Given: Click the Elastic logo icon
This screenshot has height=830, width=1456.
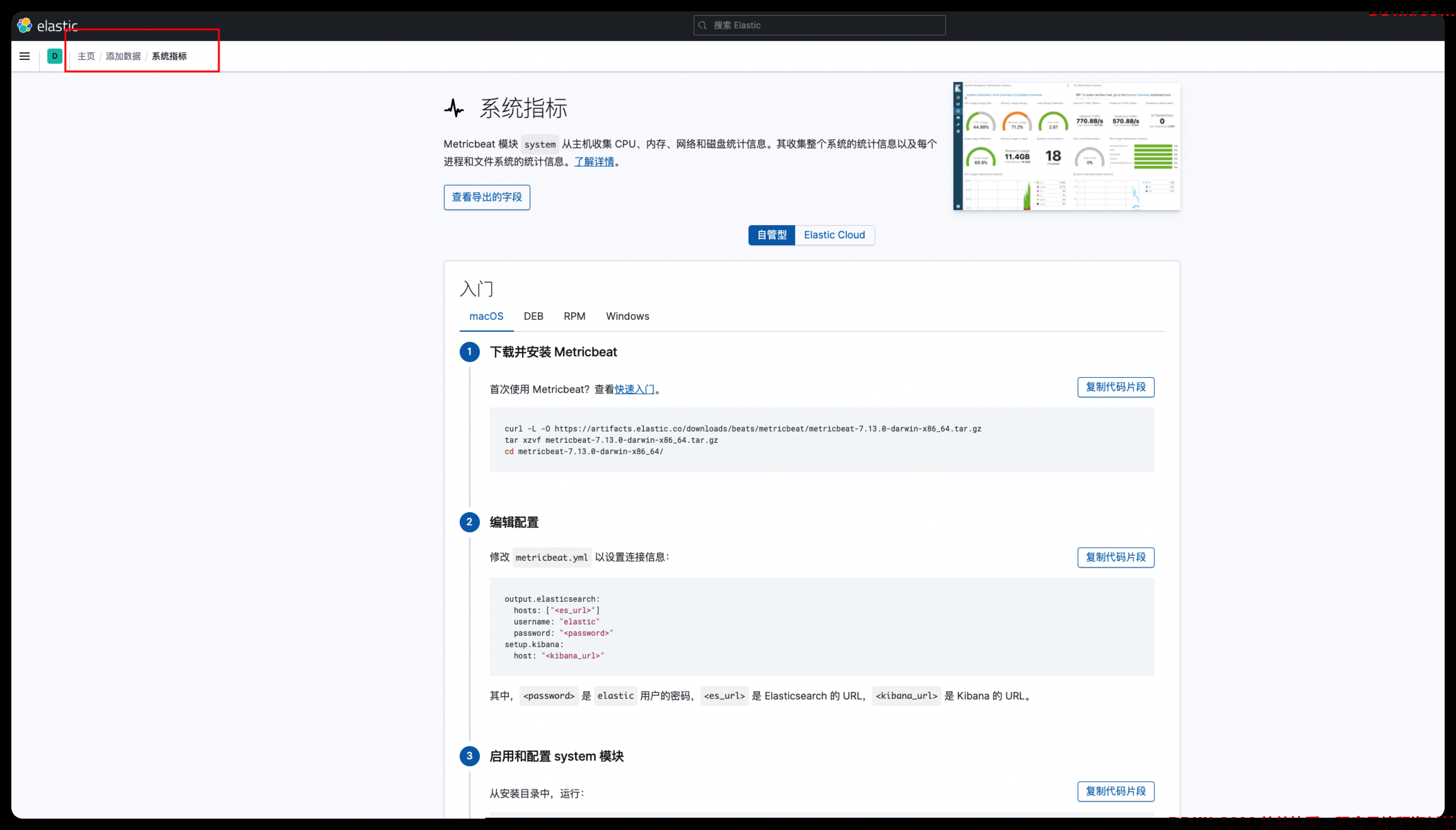Looking at the screenshot, I should click(25, 25).
